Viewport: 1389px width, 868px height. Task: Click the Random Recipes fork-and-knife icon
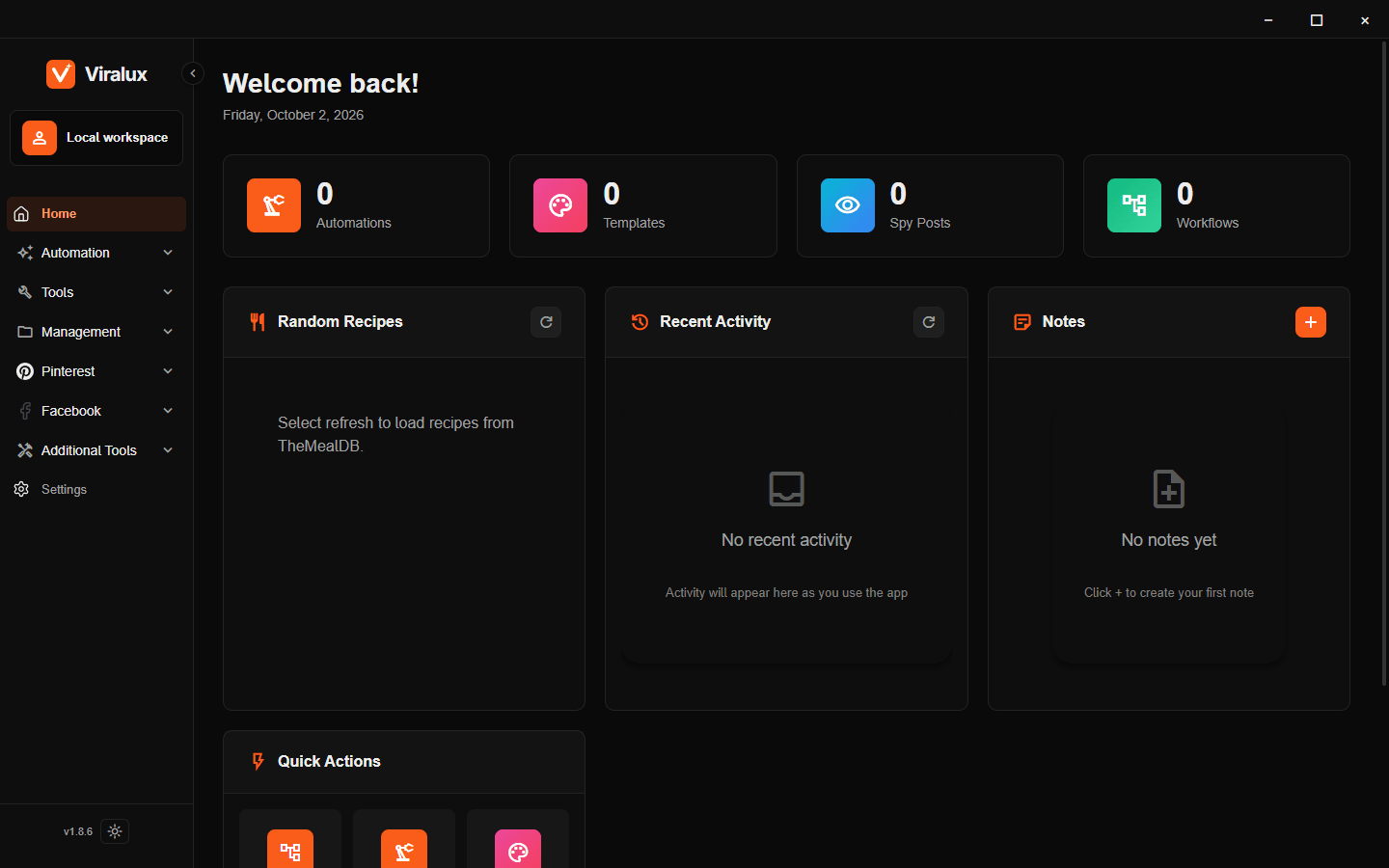(x=258, y=322)
